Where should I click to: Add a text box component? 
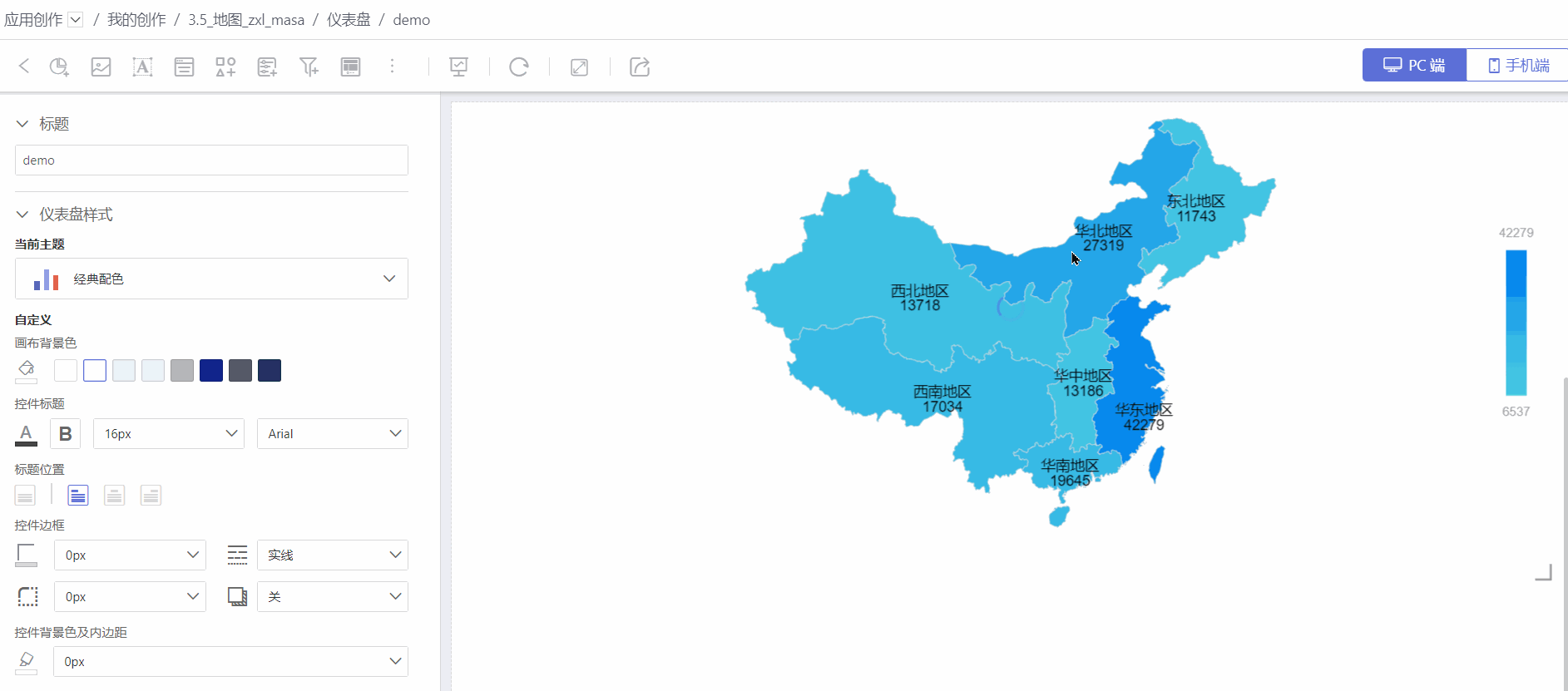(x=142, y=67)
